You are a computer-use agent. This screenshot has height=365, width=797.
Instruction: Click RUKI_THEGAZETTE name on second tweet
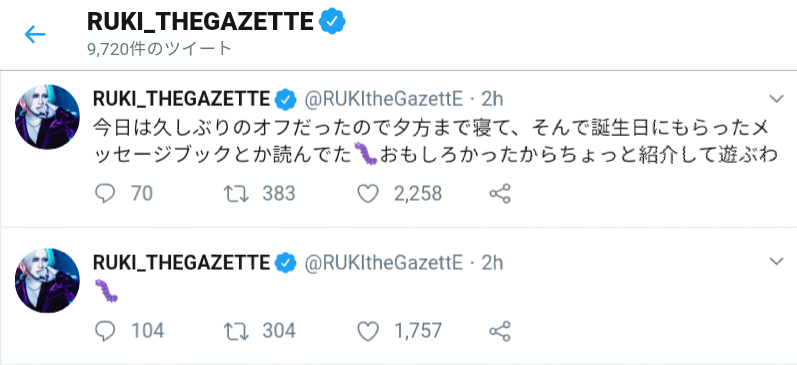click(x=181, y=262)
